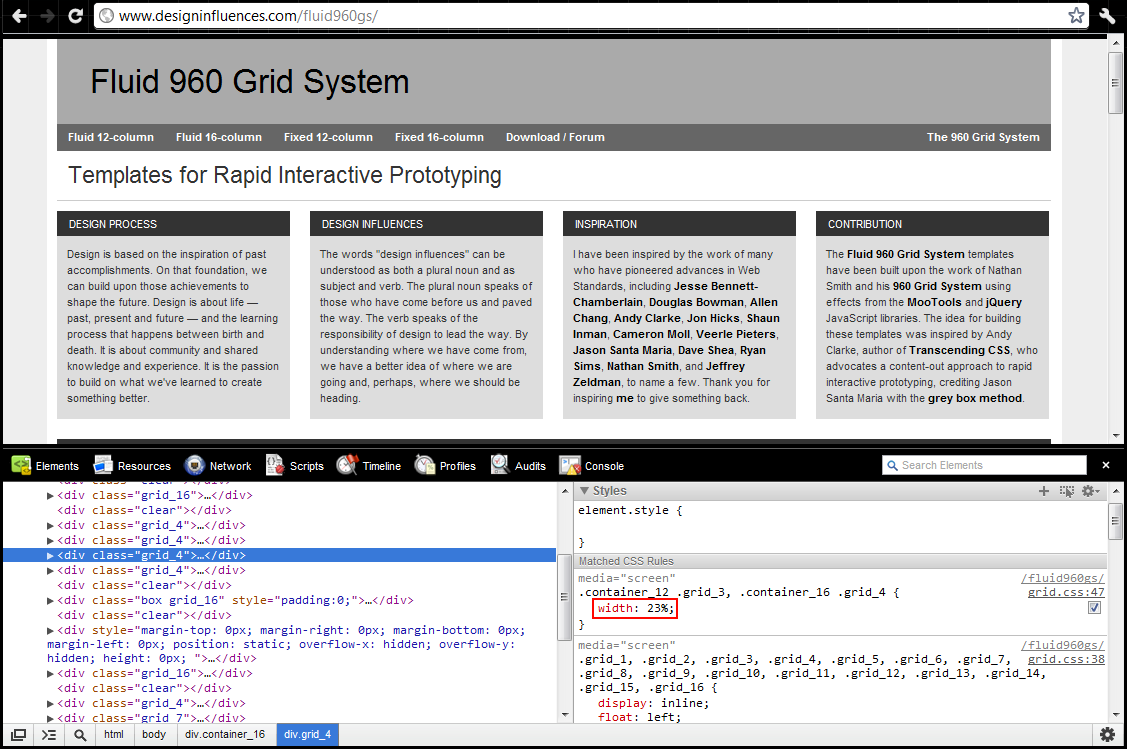
Task: Visit The 960 Grid System link
Action: (x=983, y=137)
